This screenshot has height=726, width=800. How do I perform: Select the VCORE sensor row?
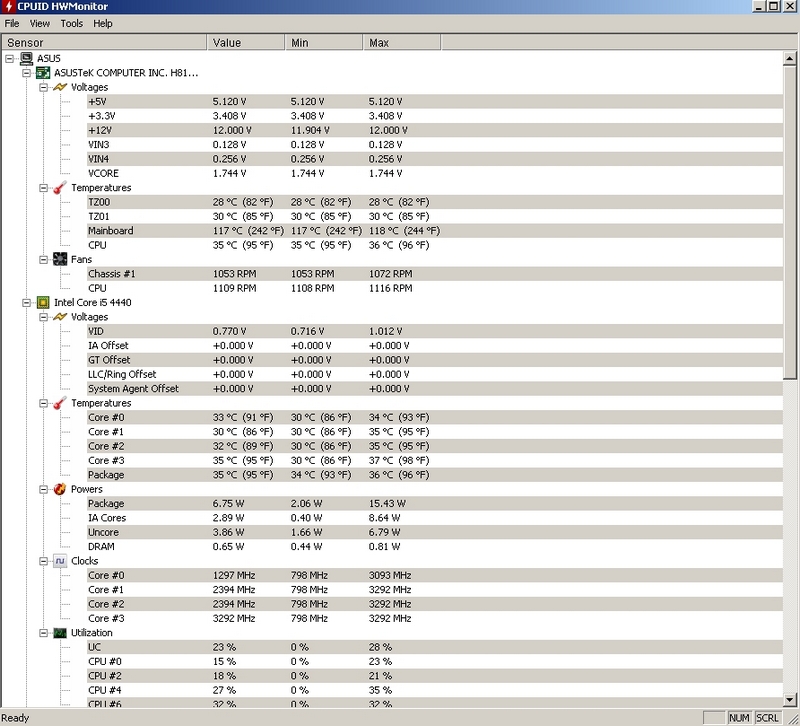[x=435, y=173]
